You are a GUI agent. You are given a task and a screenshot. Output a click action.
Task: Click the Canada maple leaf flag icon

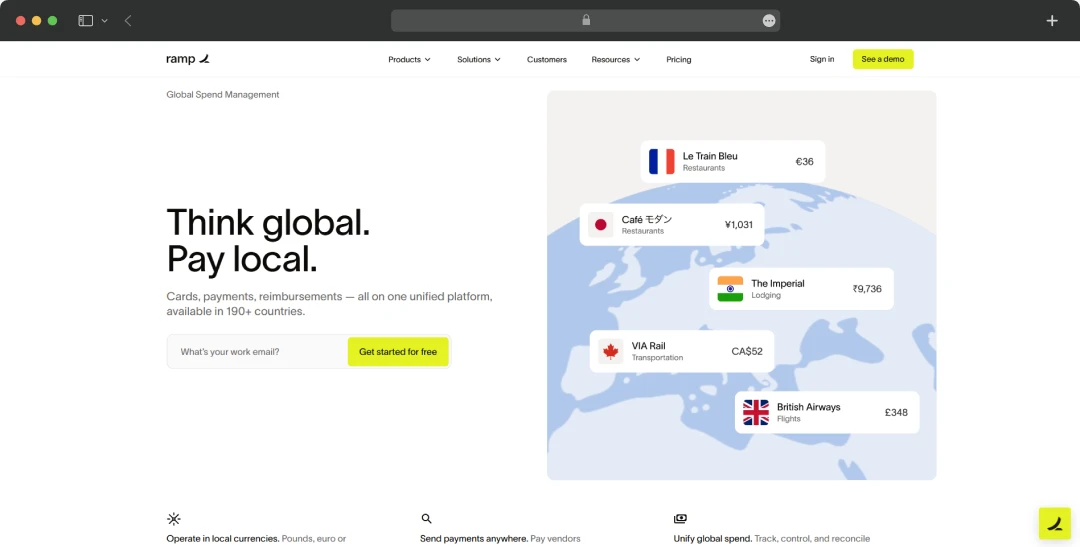[x=610, y=351]
